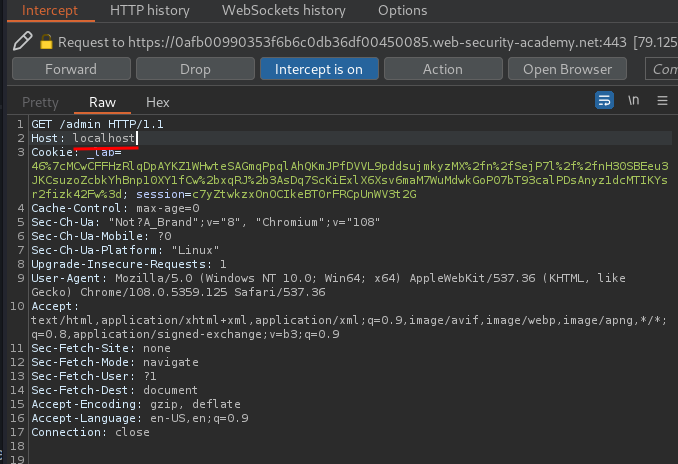Click the 'Accept:' header name on line 10
The width and height of the screenshot is (678, 464).
tap(54, 306)
